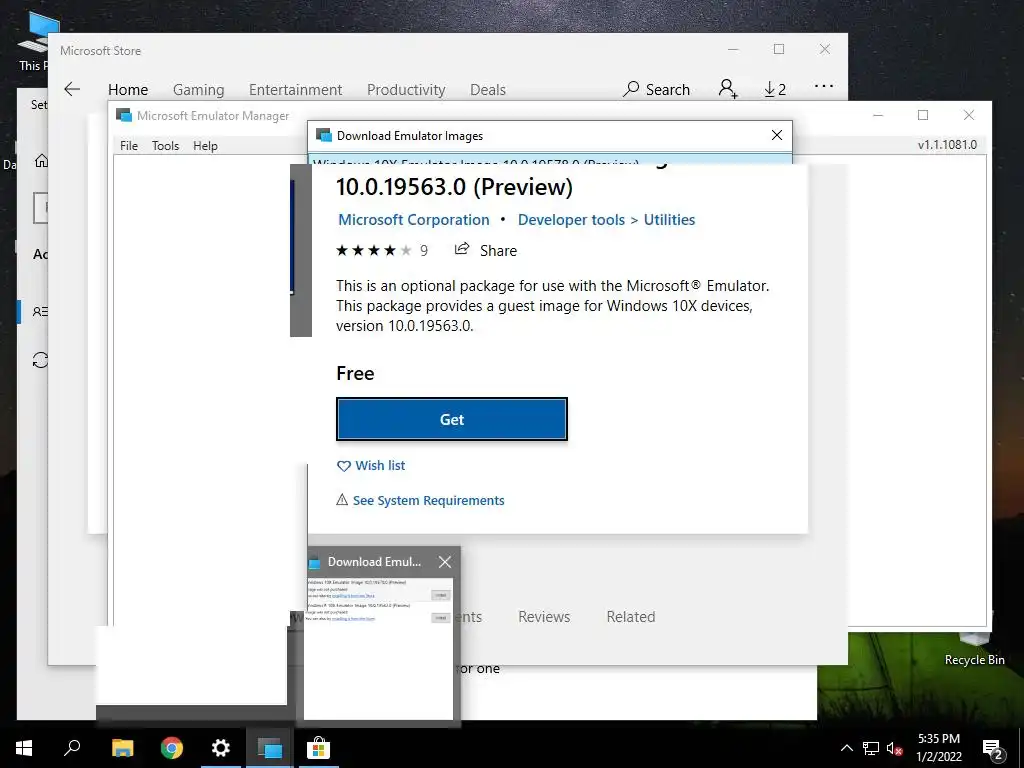Open See System Requirements link
This screenshot has width=1024, height=768.
click(x=420, y=500)
